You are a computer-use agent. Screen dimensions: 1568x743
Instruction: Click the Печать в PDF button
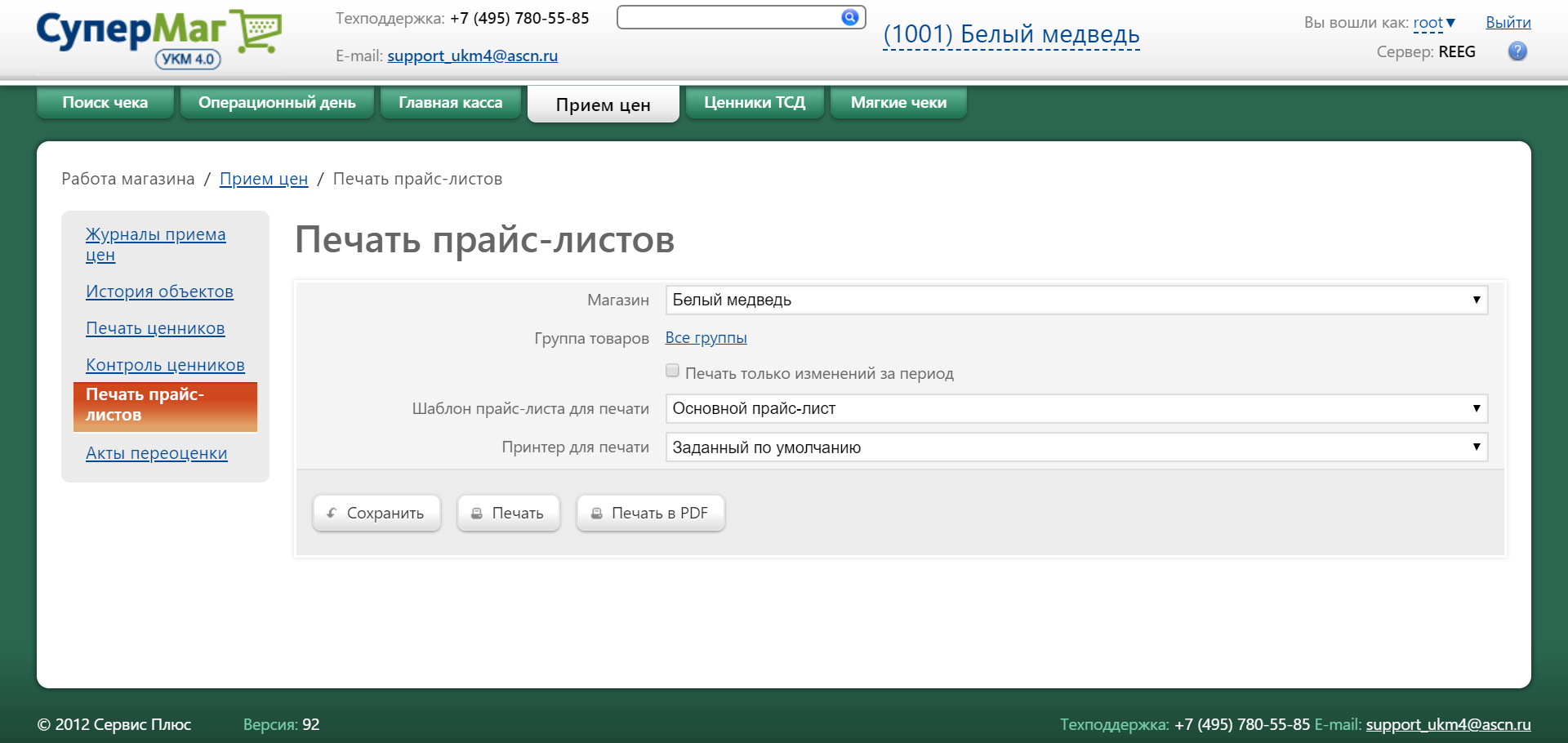(x=651, y=513)
